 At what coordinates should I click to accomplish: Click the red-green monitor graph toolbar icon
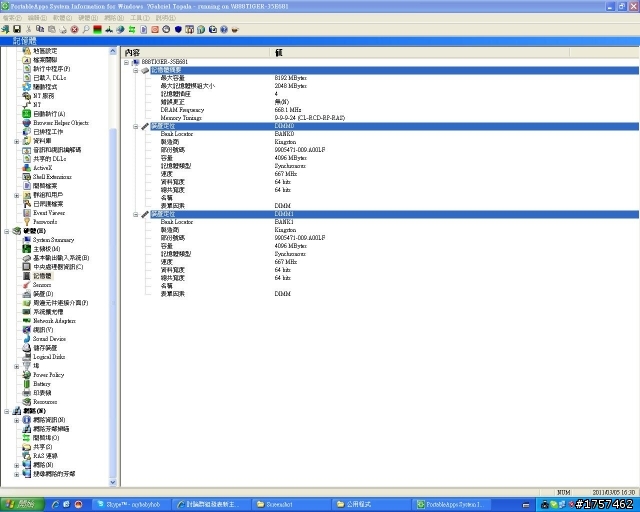point(97,29)
